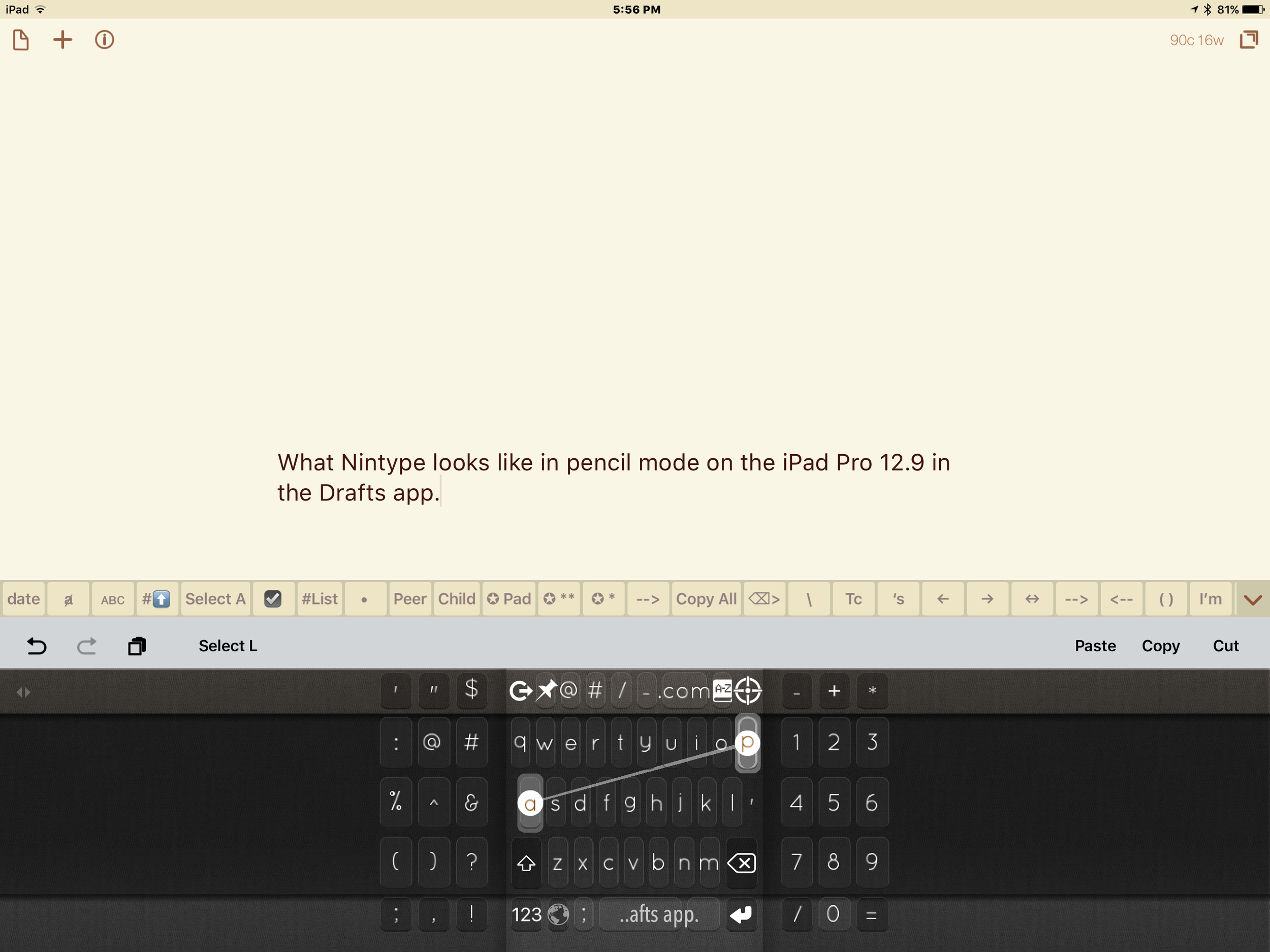Tap the double-headed arrow key
The width and height of the screenshot is (1270, 952).
pyautogui.click(x=1032, y=599)
